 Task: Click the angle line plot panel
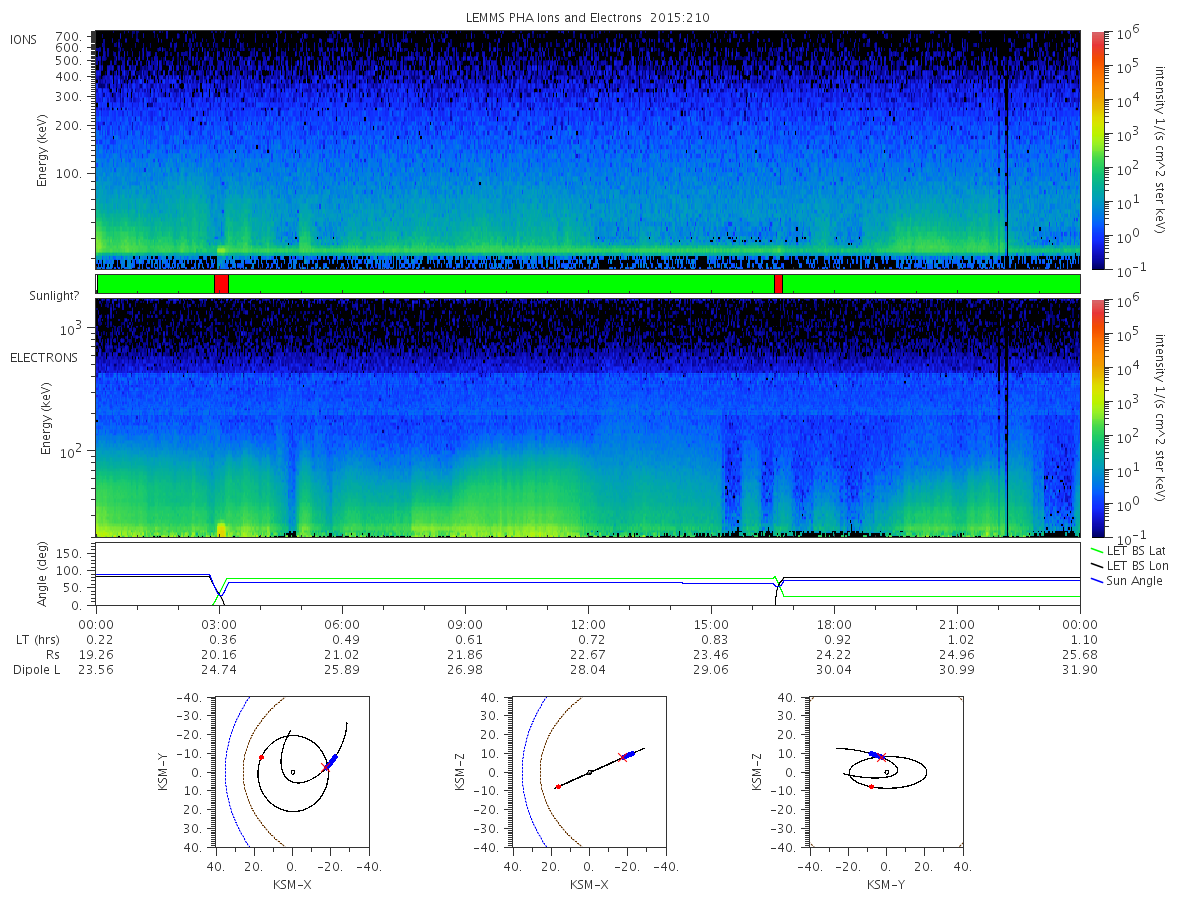(x=588, y=575)
